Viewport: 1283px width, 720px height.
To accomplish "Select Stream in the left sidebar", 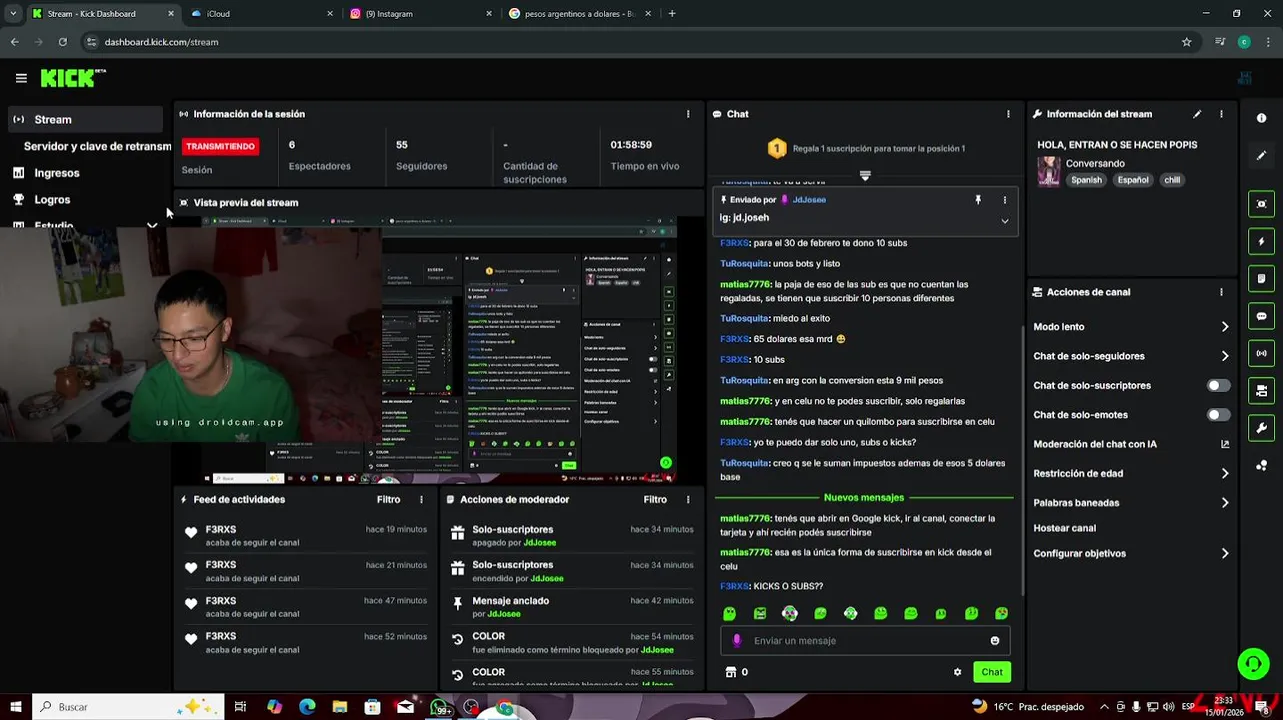I will pos(85,120).
